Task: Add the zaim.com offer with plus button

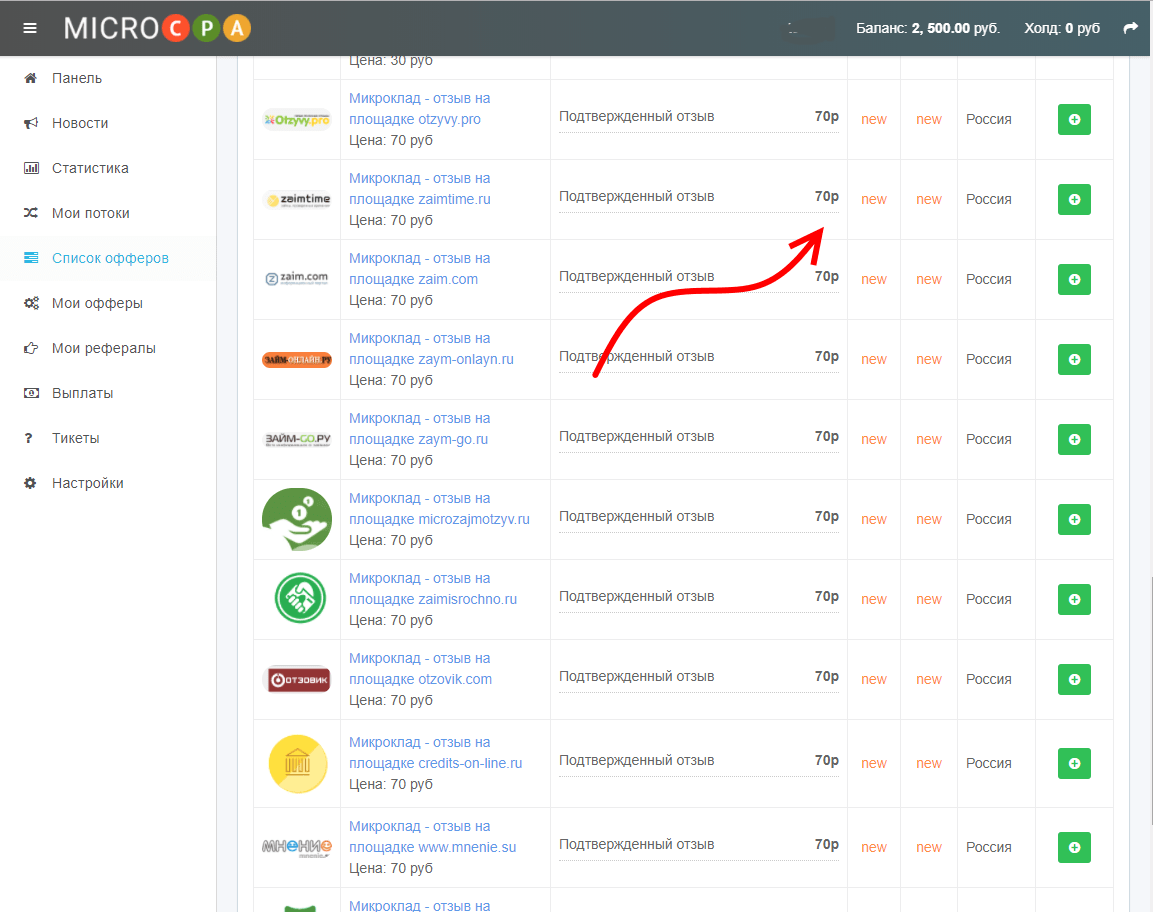Action: (1074, 279)
